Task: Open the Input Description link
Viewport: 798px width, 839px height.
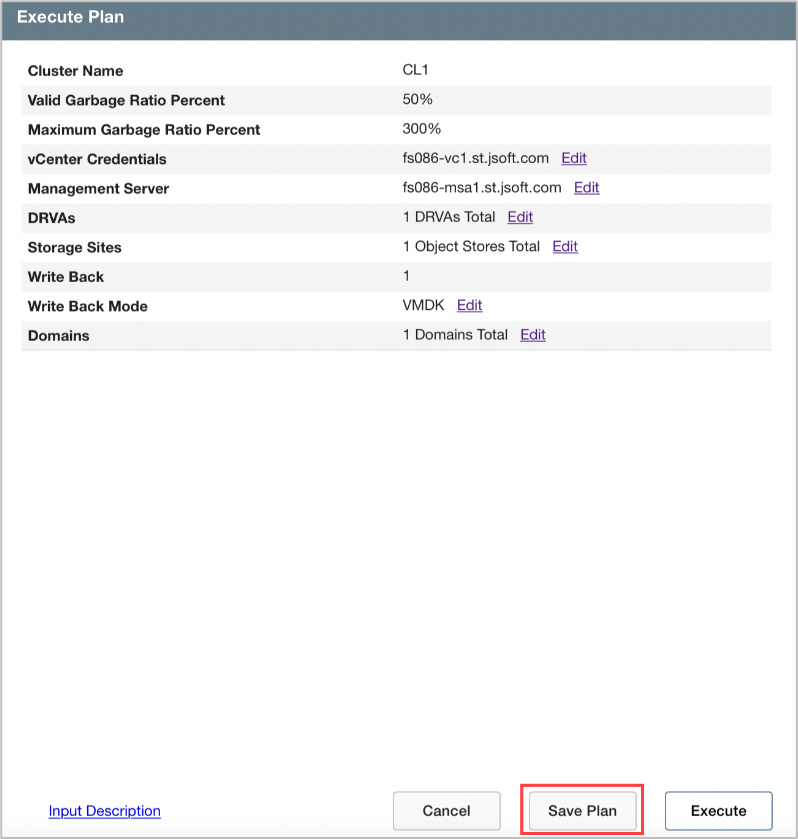Action: 104,811
